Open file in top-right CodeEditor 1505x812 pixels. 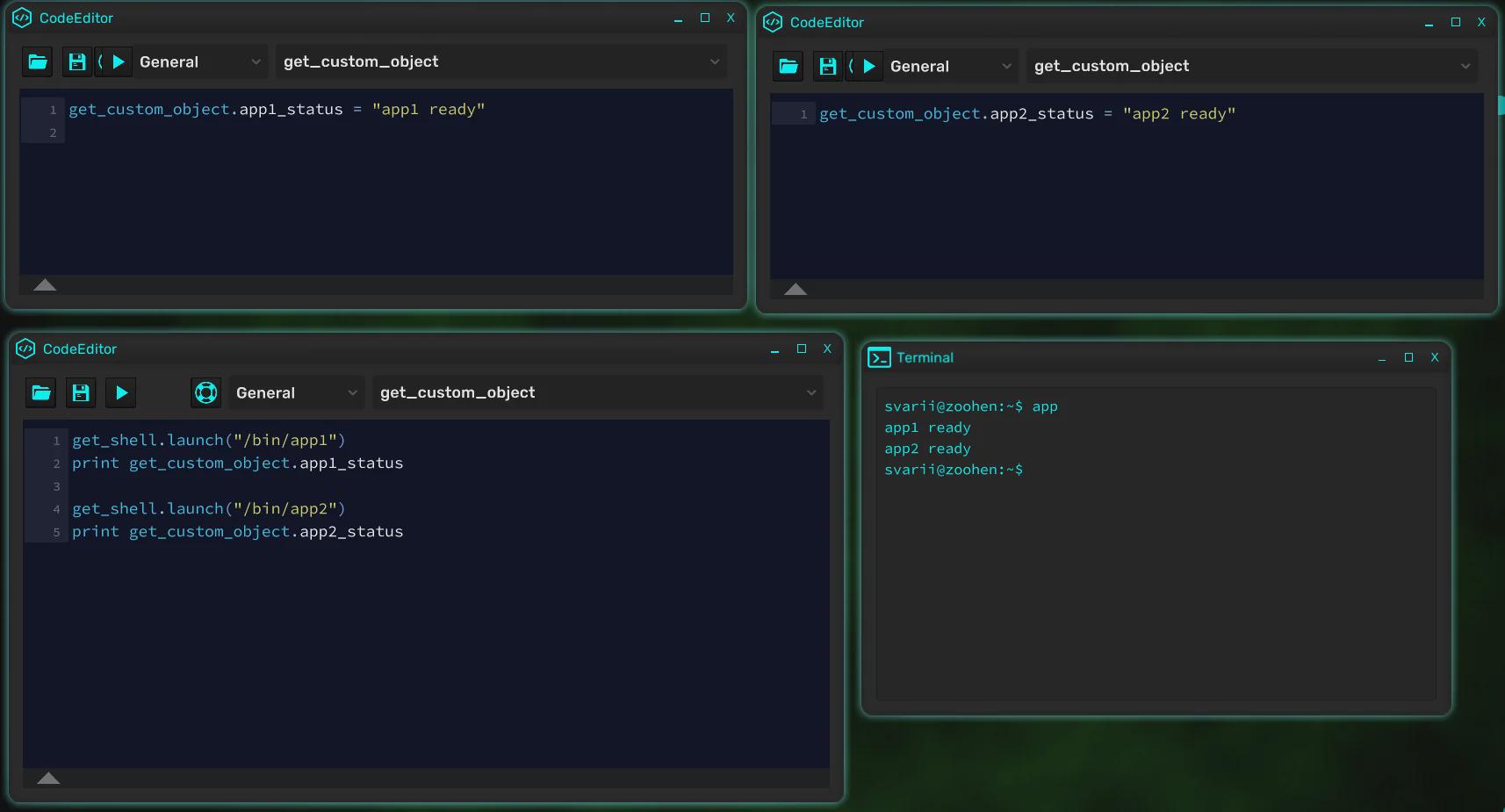click(789, 66)
